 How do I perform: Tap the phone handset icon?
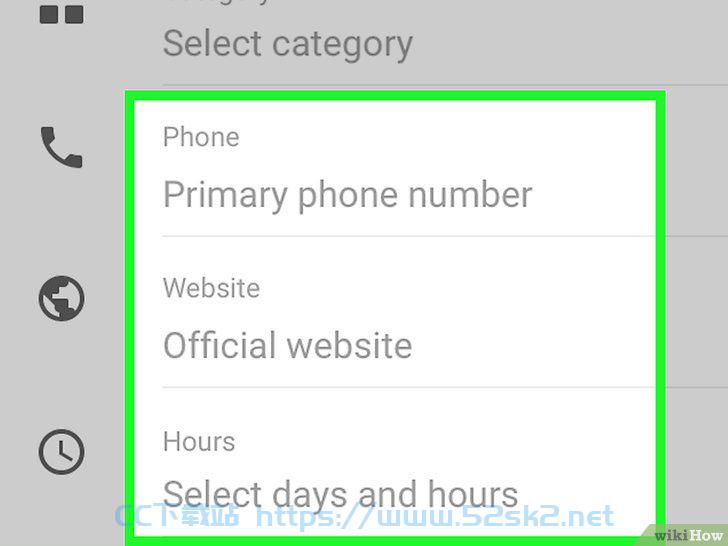(x=62, y=147)
